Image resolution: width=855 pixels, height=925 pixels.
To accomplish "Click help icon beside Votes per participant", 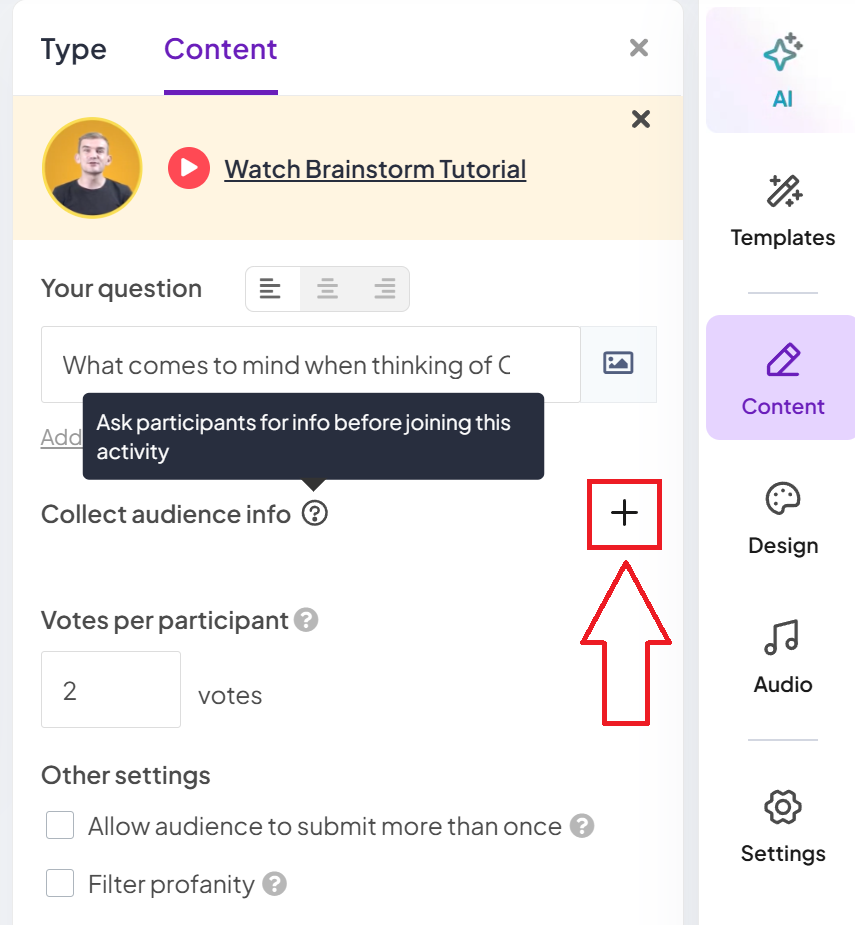I will coord(306,620).
